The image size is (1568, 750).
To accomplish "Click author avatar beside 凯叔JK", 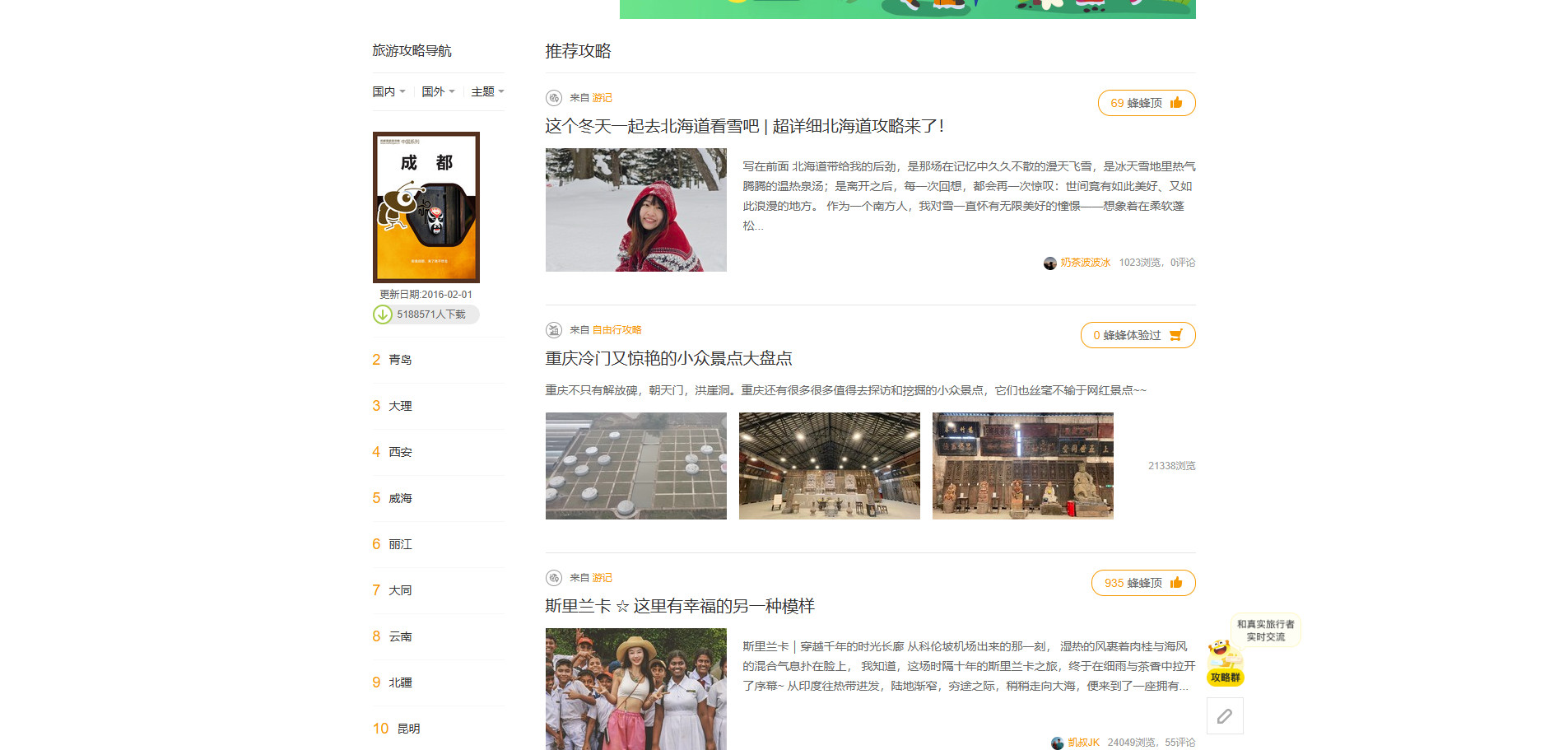I will (1057, 743).
